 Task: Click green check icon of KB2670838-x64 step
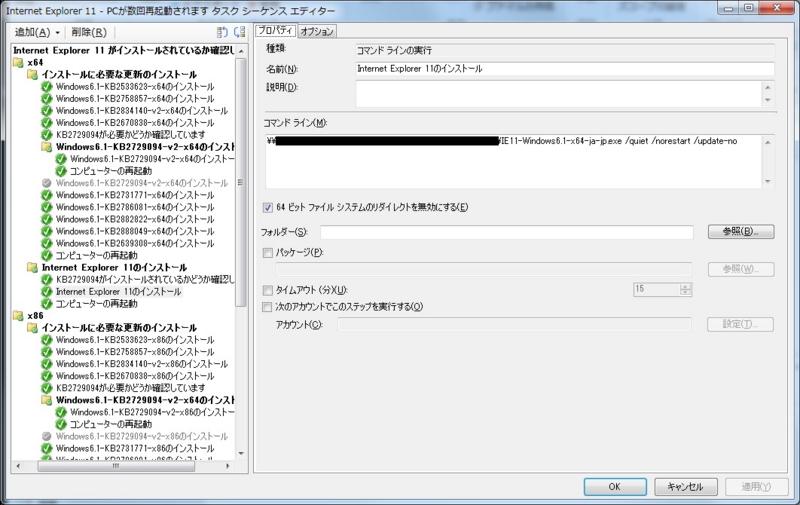click(47, 123)
